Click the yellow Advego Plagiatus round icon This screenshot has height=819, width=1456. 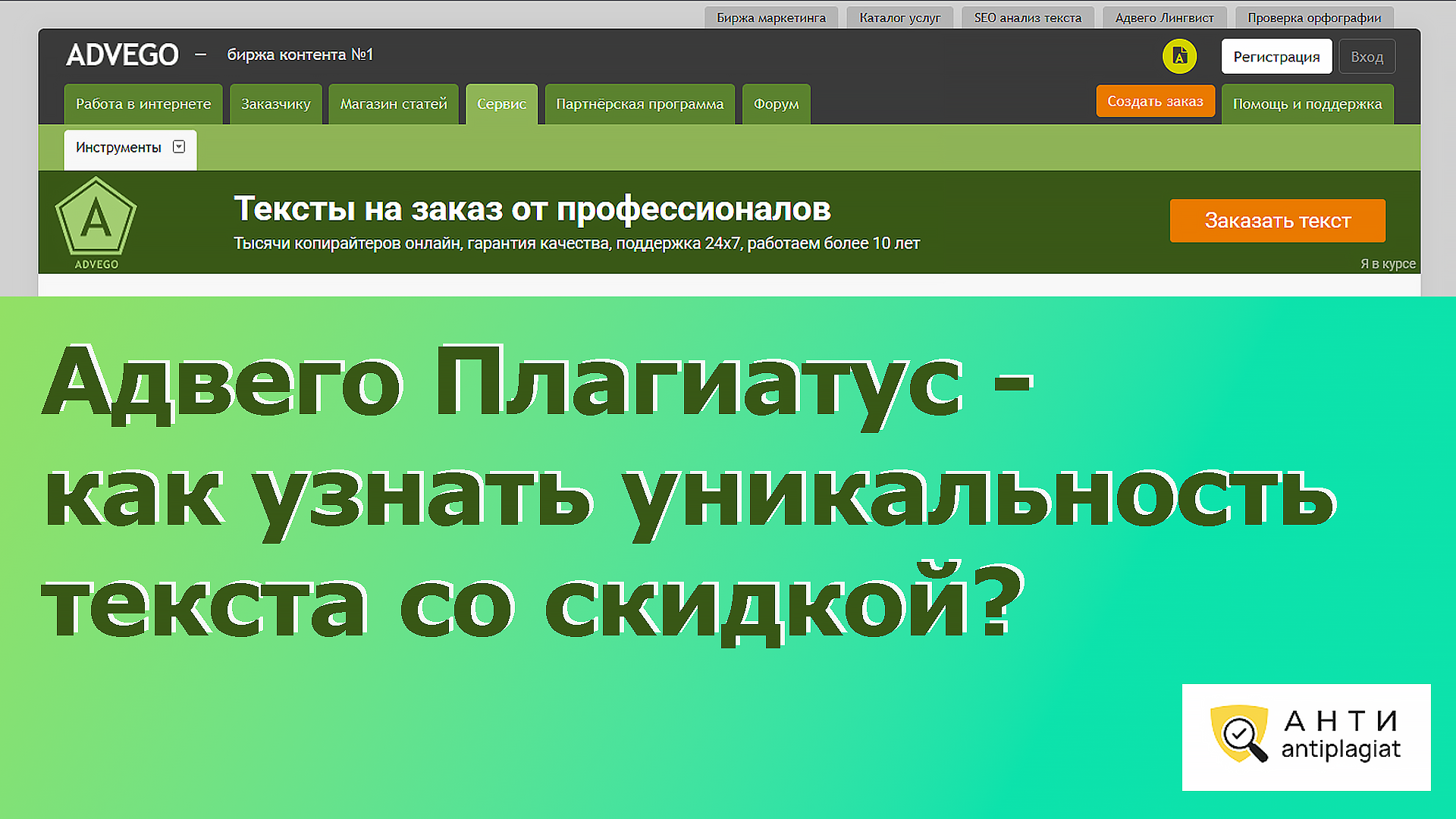pyautogui.click(x=1179, y=57)
